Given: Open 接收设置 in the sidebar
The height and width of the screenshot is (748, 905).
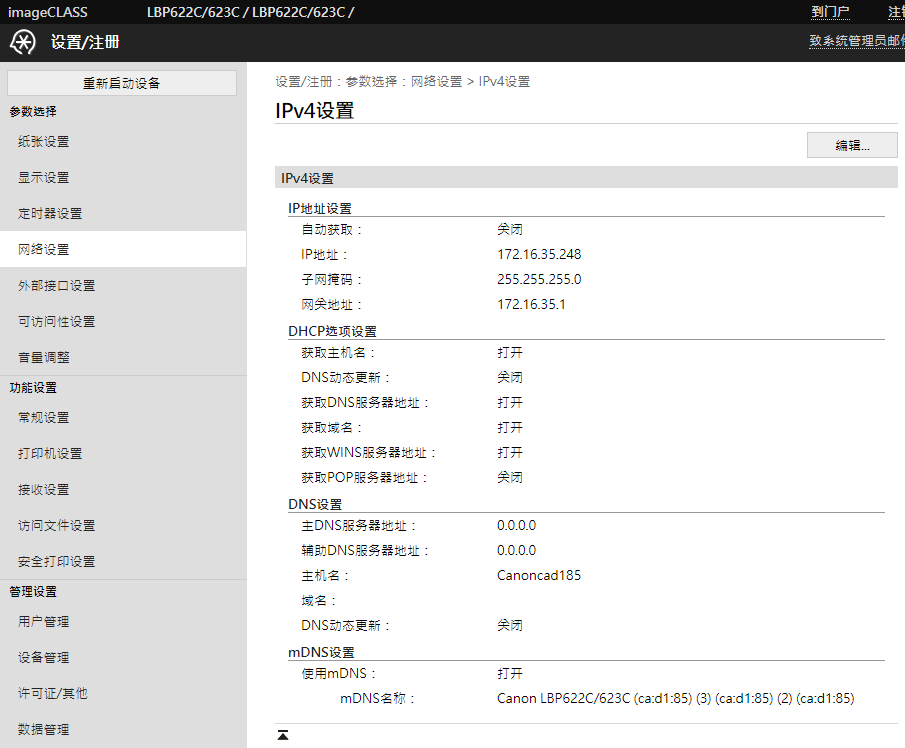Looking at the screenshot, I should 123,489.
